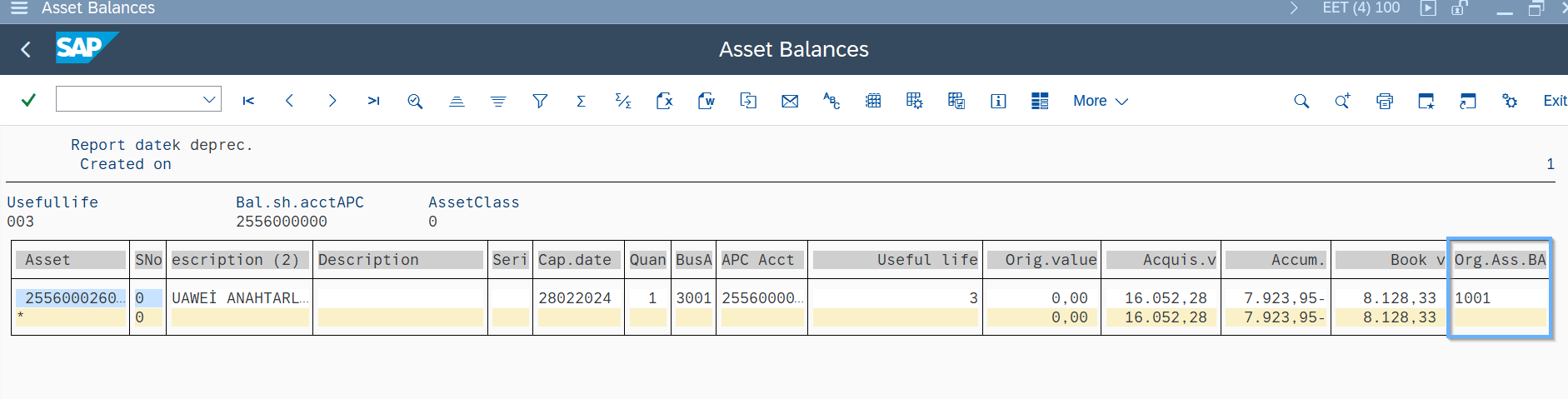
Task: Open Word processing export icon
Action: (x=706, y=101)
